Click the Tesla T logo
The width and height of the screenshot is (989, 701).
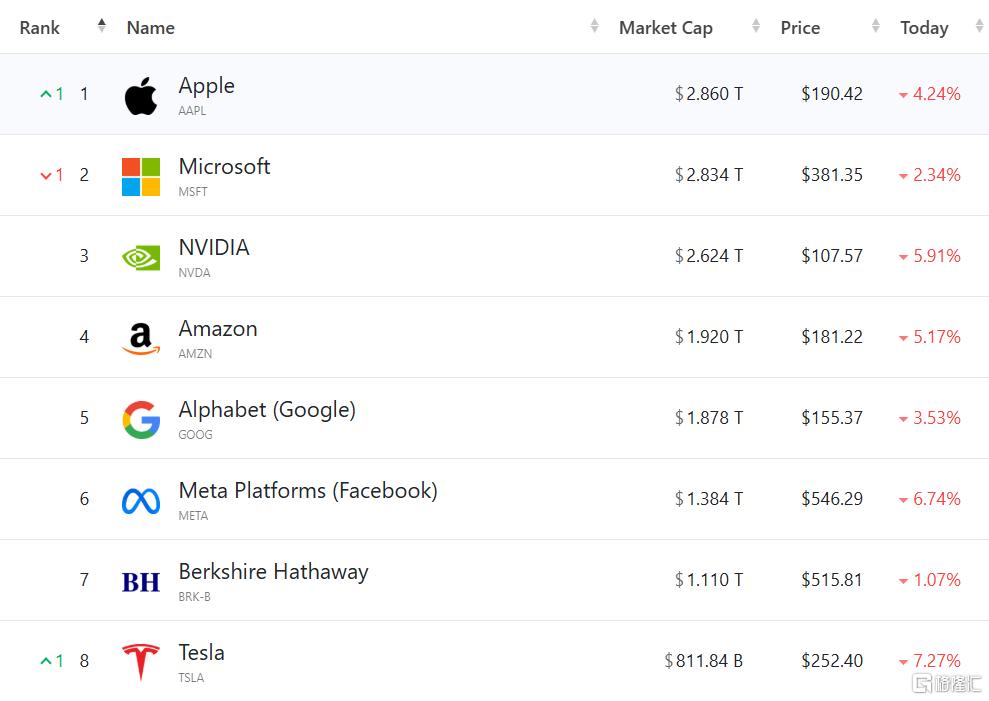141,662
